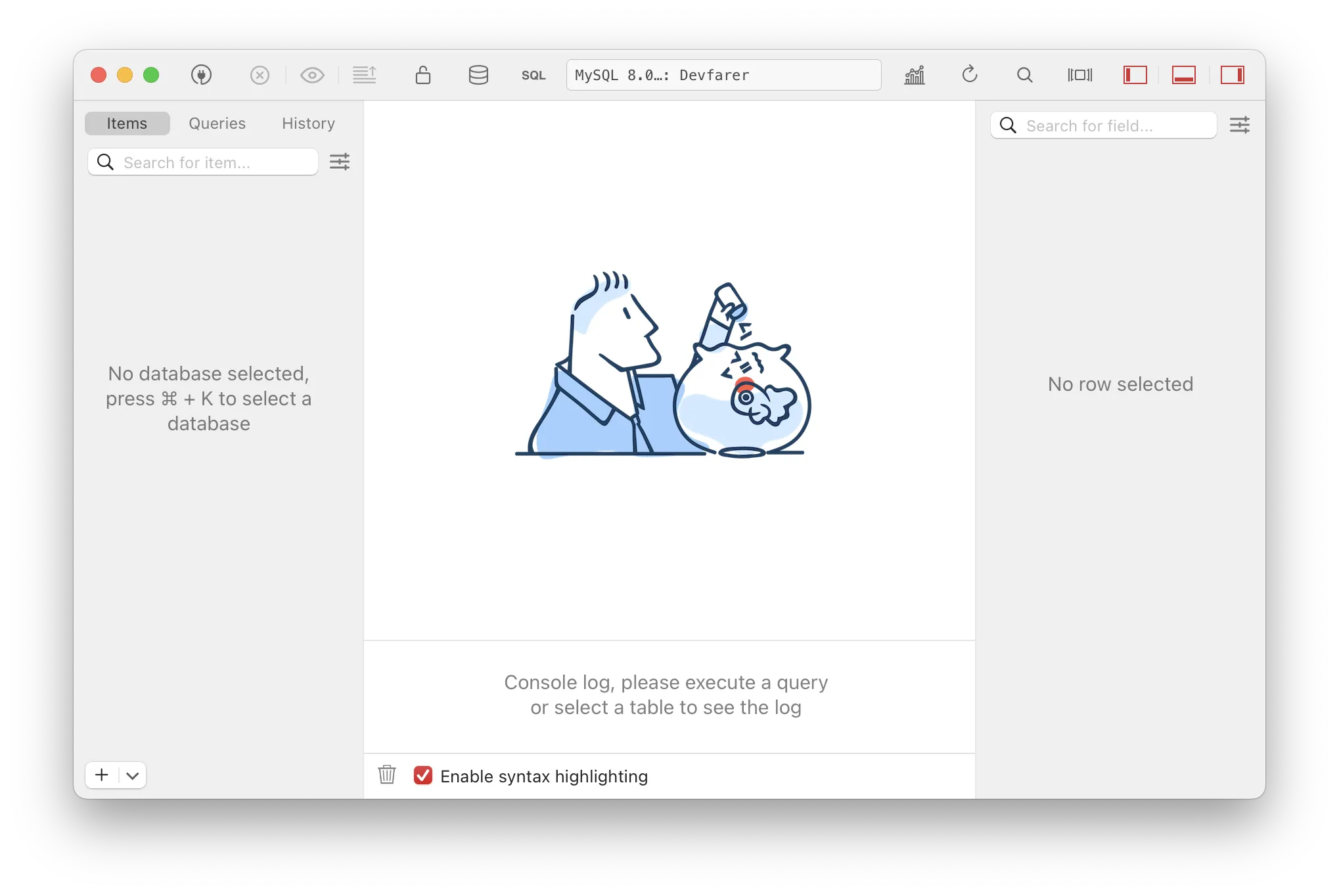Open the metrics chart icon

click(x=915, y=75)
